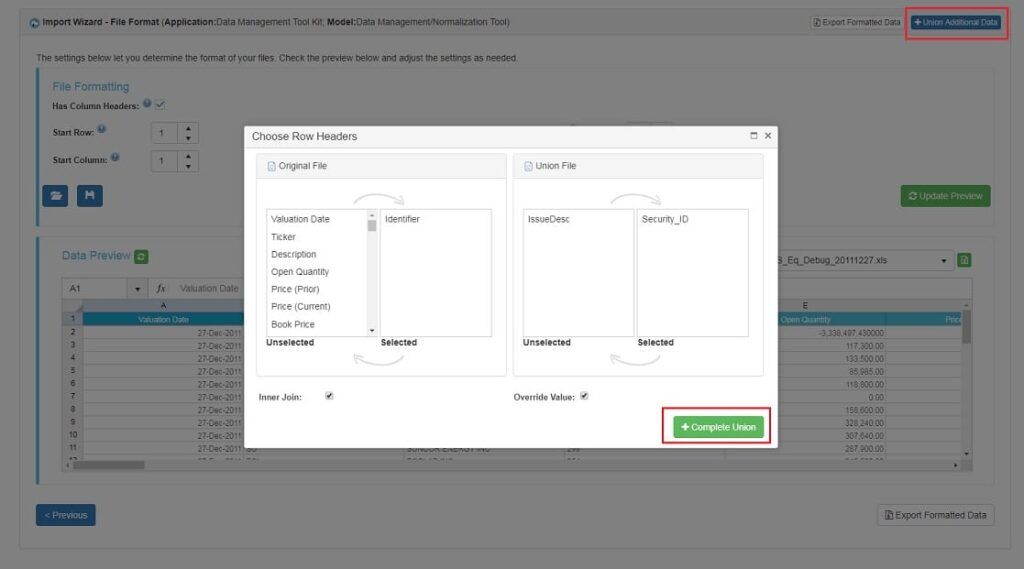Click help icon next to Start Column

pyautogui.click(x=116, y=157)
